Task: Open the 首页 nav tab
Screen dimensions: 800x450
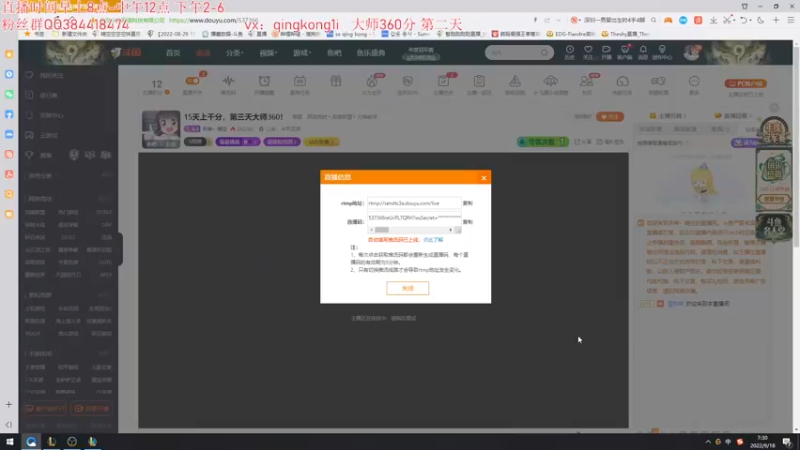Action: 173,53
